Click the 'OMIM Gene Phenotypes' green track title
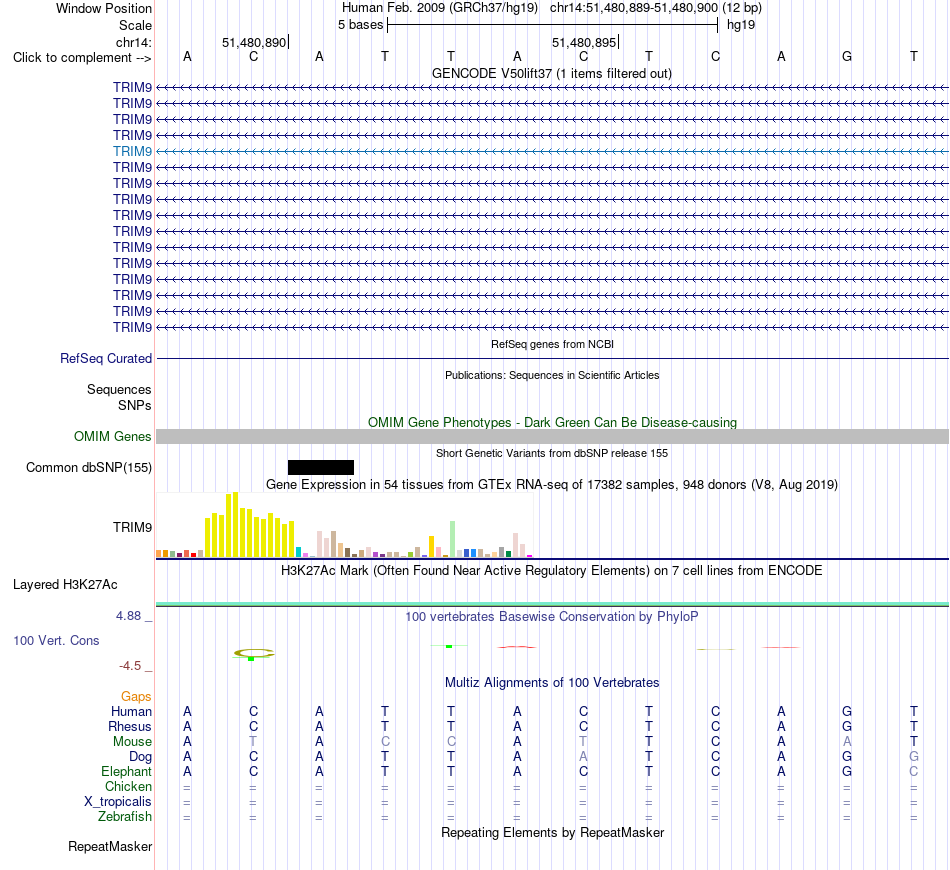950x870 pixels. coord(552,422)
